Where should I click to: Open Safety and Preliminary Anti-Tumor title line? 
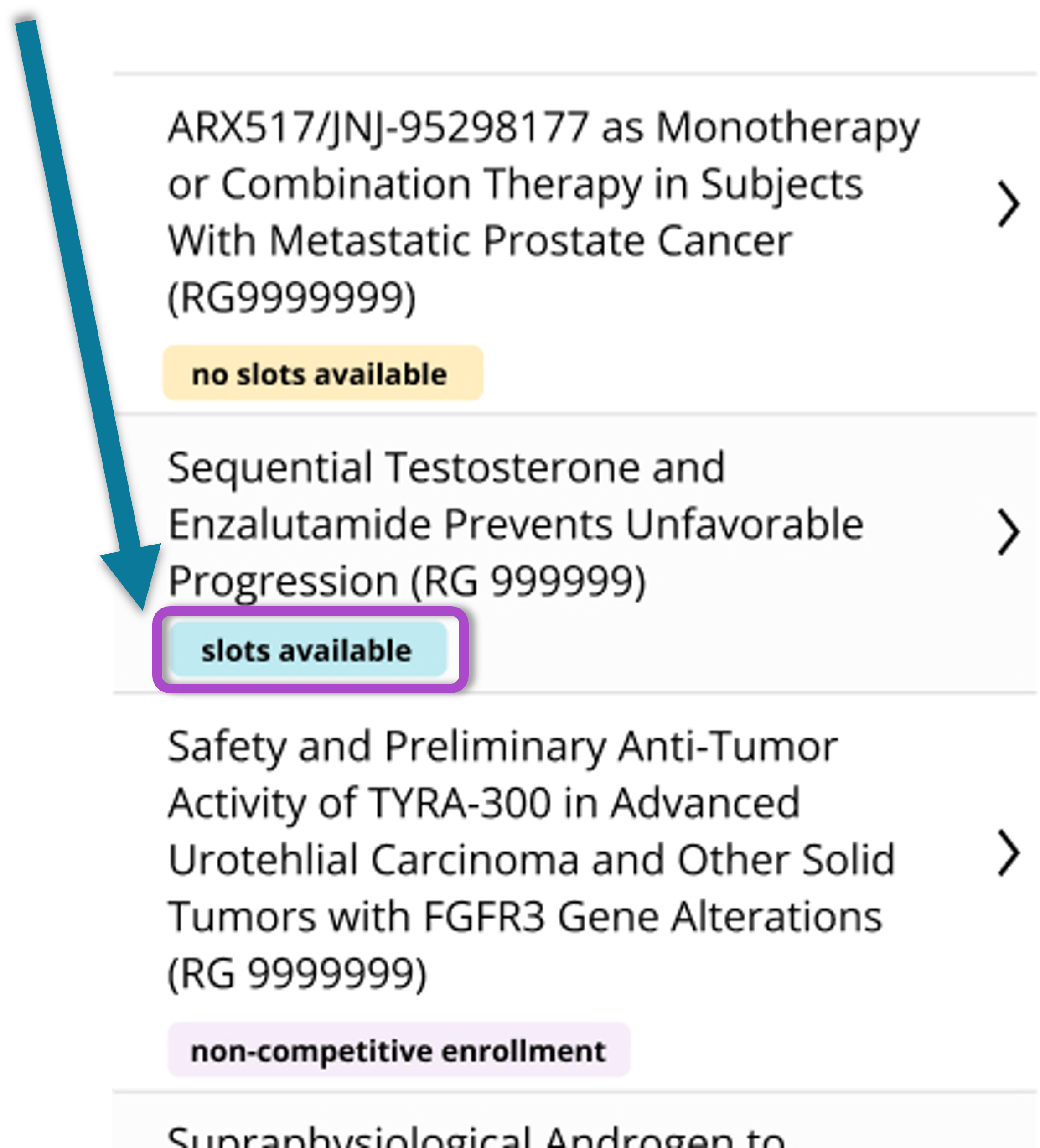pyautogui.click(x=502, y=746)
